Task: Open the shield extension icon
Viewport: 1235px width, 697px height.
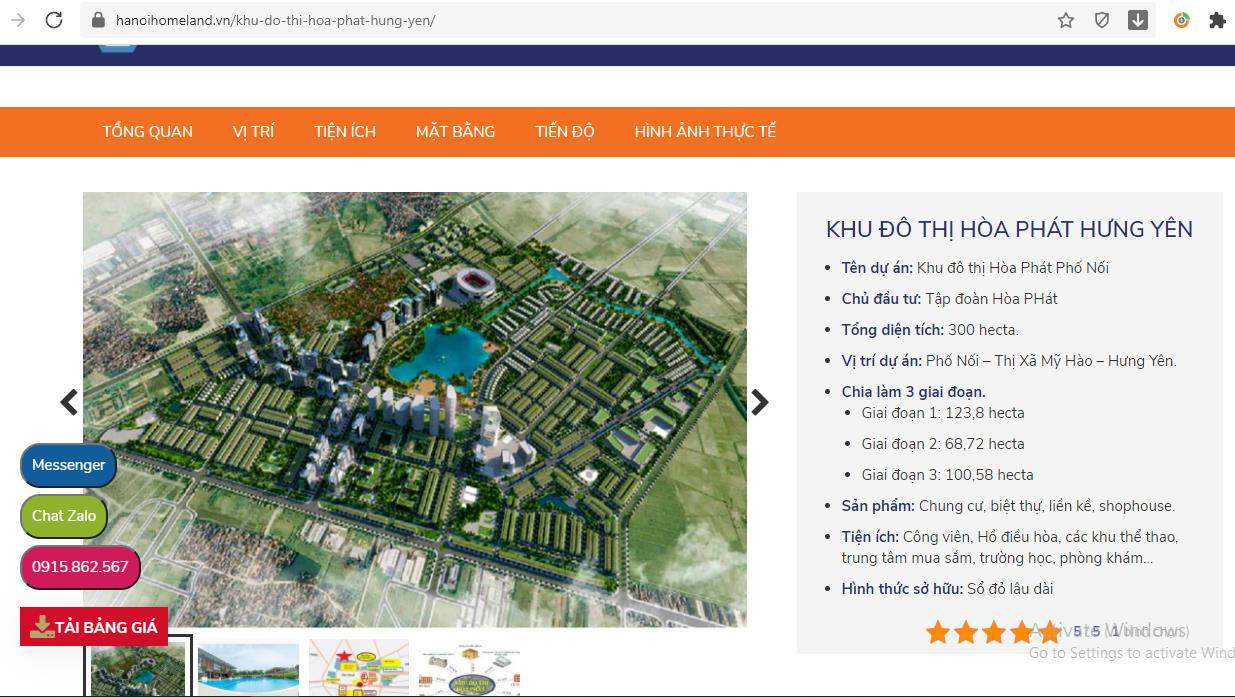Action: pos(1102,20)
